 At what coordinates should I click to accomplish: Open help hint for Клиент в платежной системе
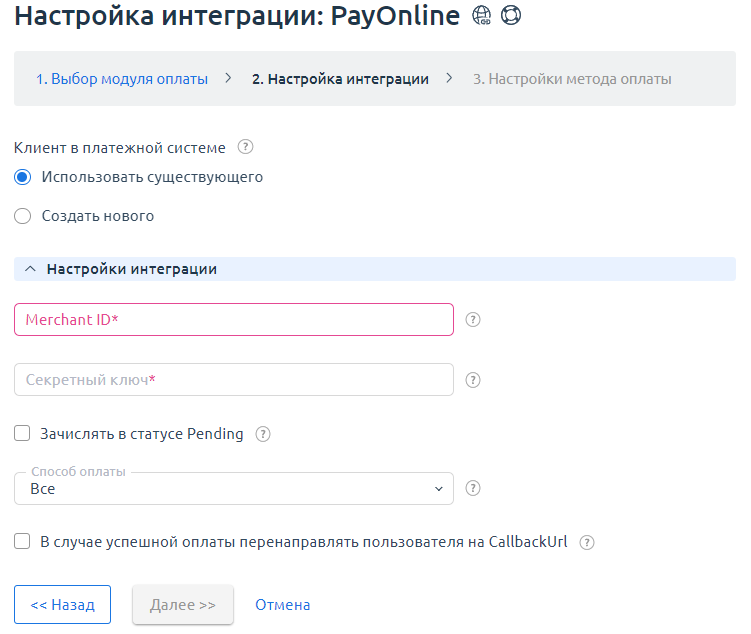pyautogui.click(x=245, y=147)
